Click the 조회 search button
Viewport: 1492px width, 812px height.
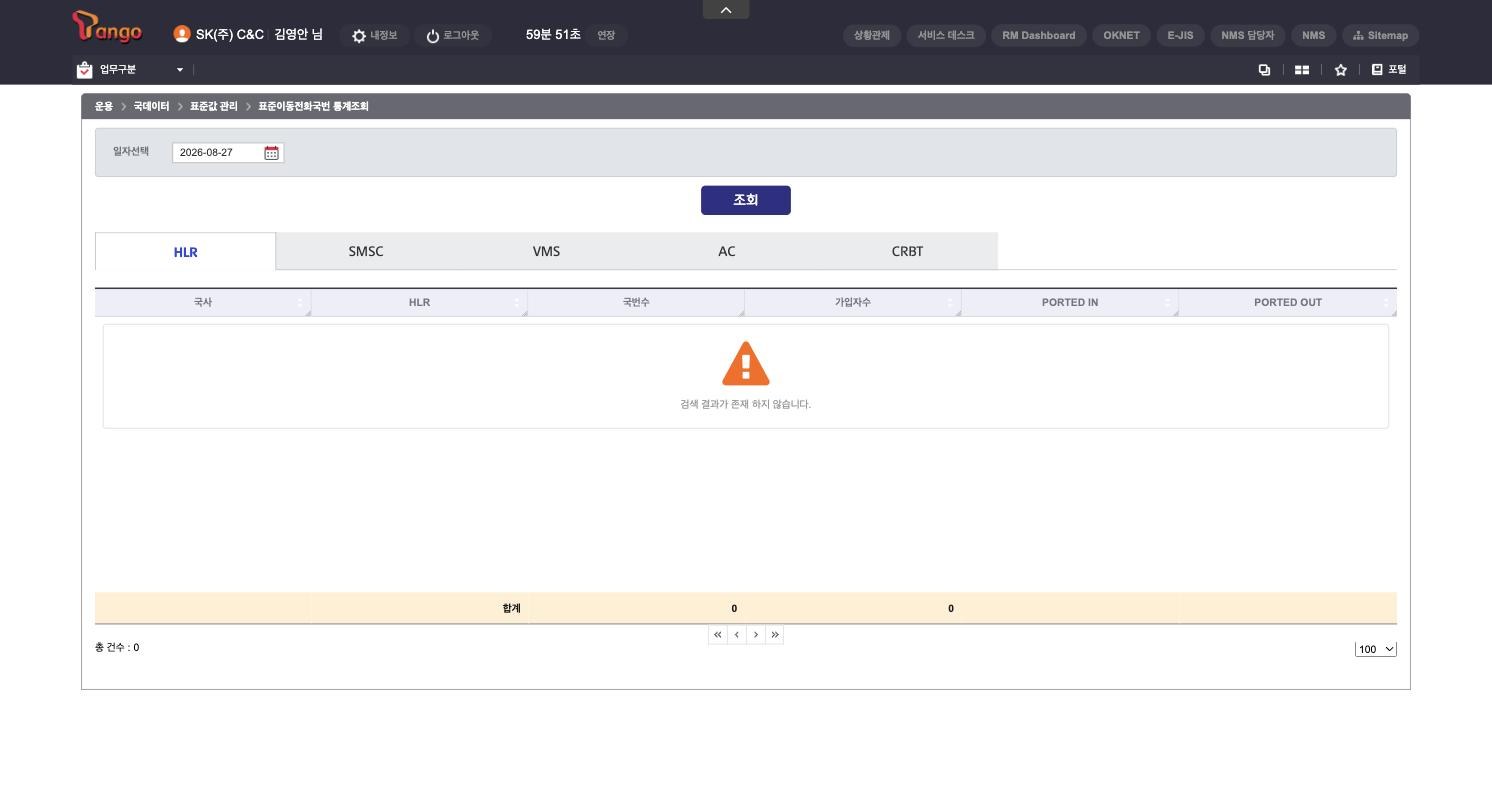[x=746, y=200]
